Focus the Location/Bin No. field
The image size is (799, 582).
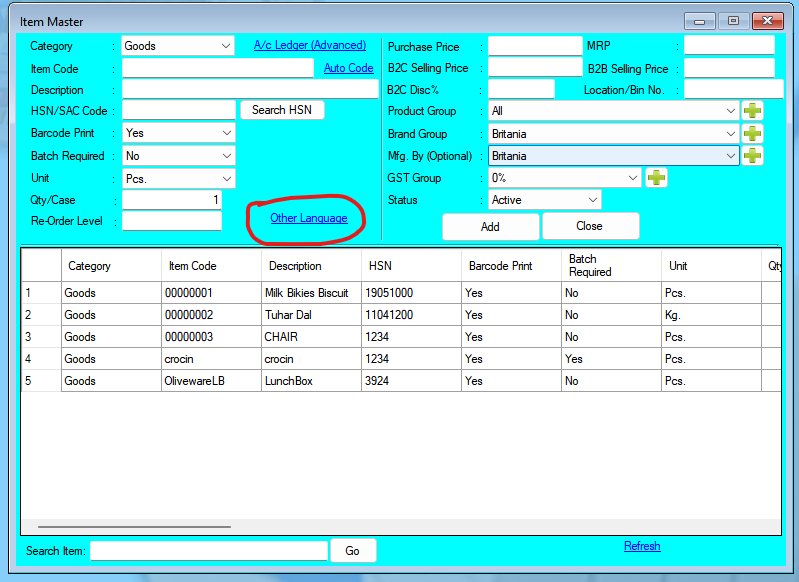733,89
